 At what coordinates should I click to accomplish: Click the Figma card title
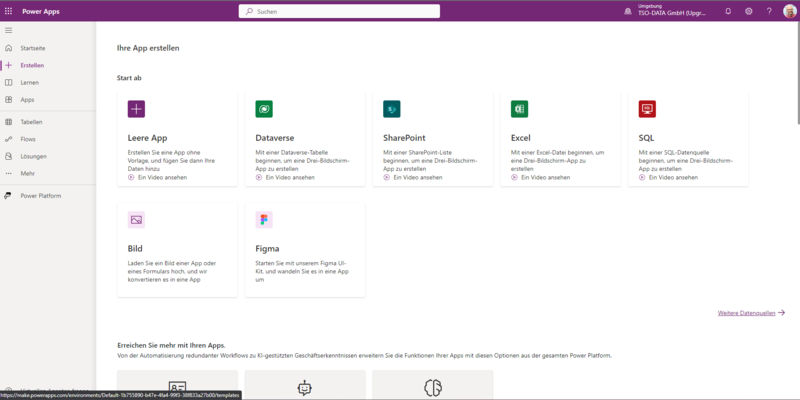267,249
